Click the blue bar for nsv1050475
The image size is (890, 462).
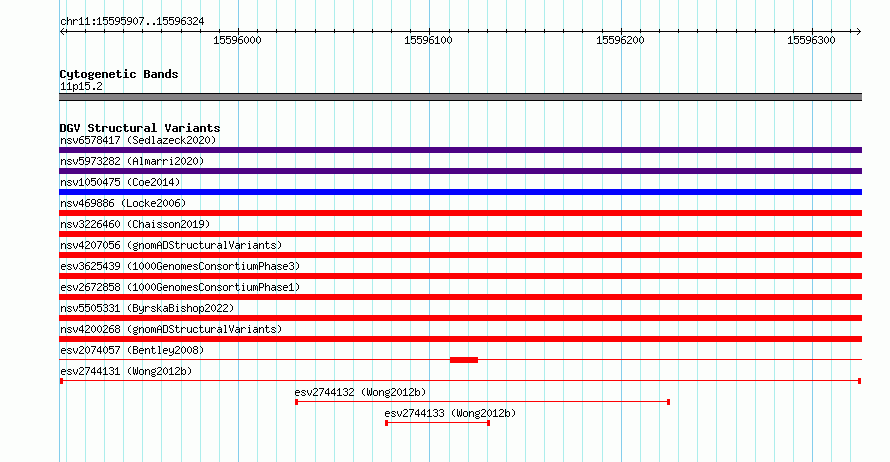460,192
